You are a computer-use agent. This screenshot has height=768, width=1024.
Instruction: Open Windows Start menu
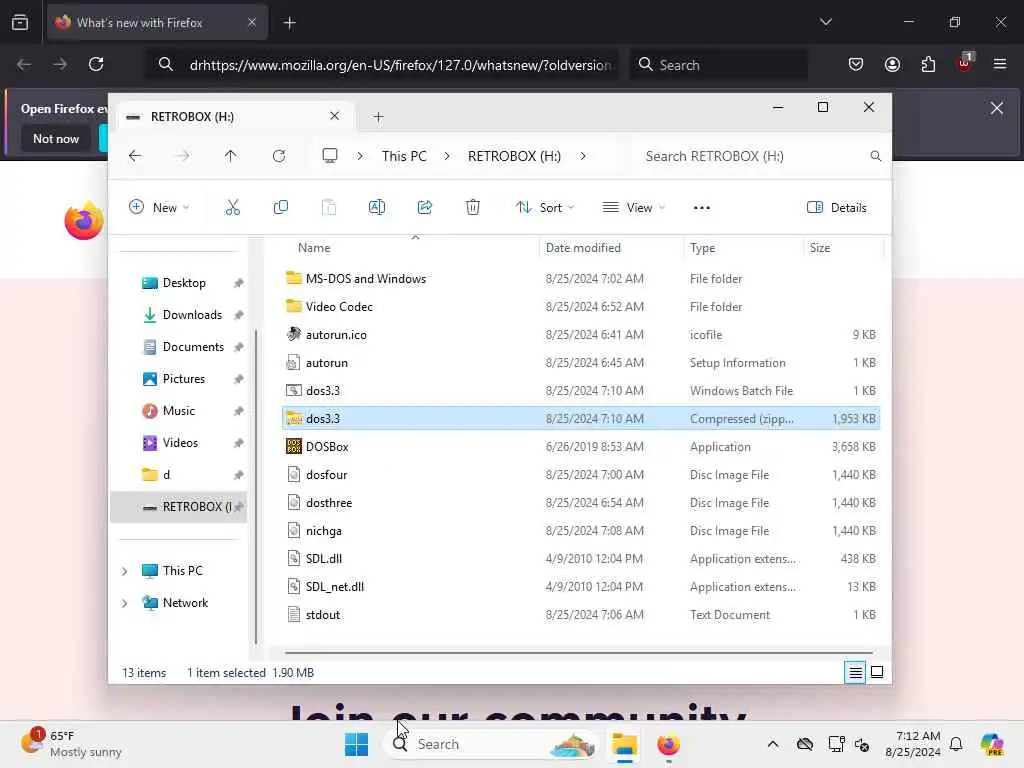(357, 744)
